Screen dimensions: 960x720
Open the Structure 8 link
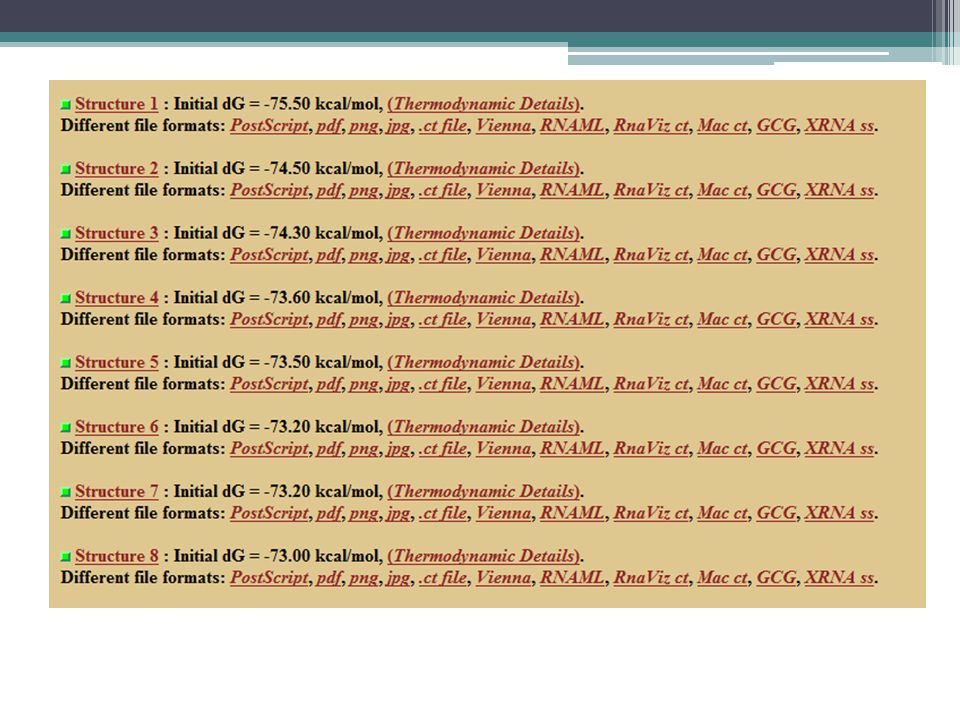coord(116,556)
